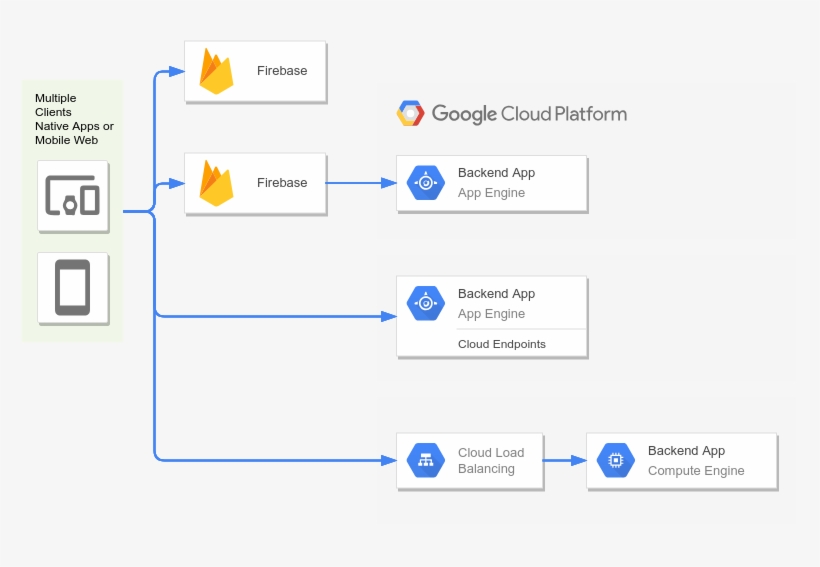
Task: Click the tablet device icon
Action: coord(73,288)
